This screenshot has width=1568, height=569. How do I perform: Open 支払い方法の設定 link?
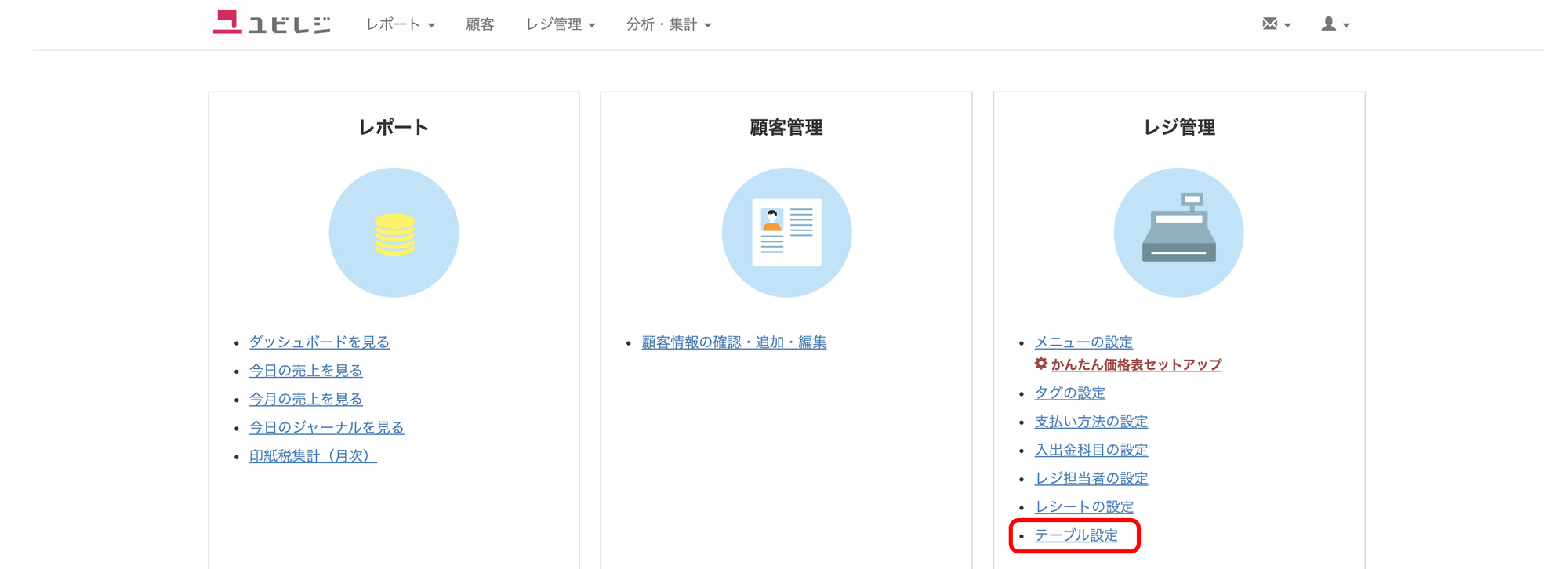tap(1091, 422)
